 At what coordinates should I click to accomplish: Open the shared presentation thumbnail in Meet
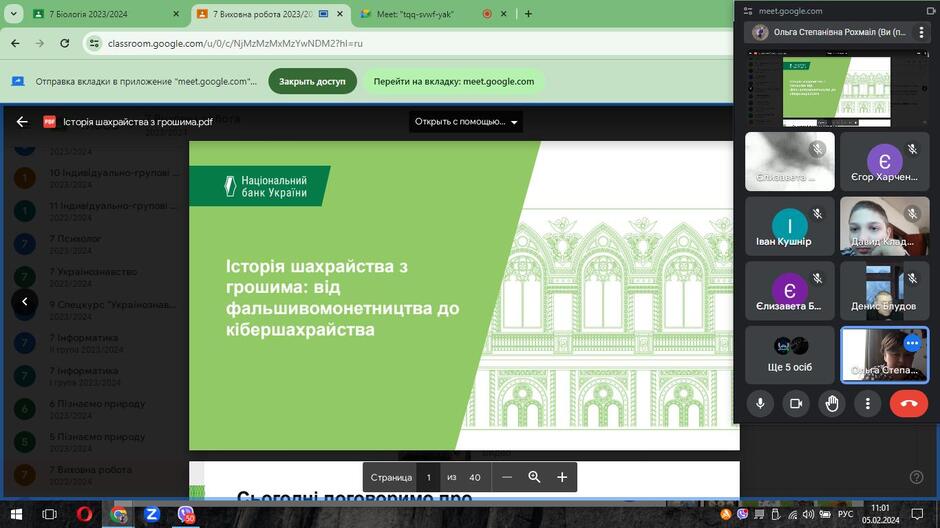(837, 89)
